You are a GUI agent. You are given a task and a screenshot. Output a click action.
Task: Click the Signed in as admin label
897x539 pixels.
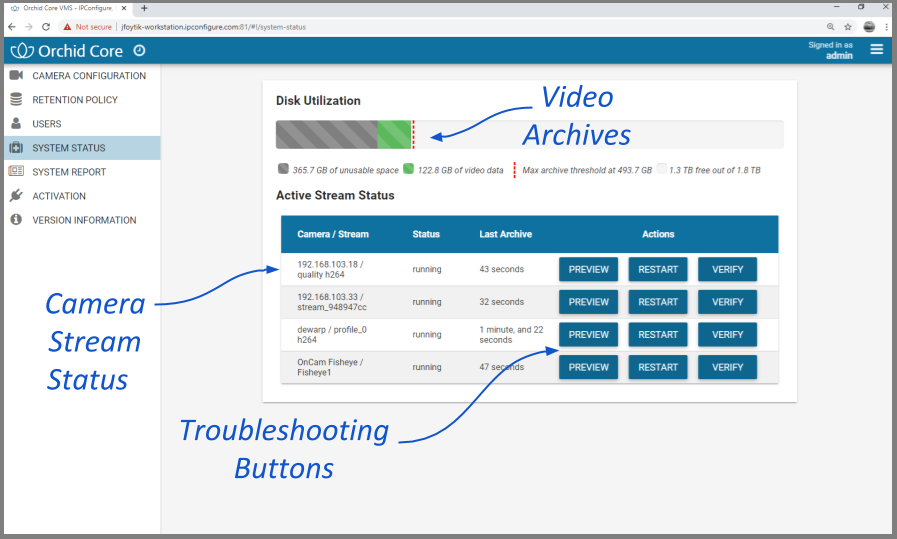point(830,50)
